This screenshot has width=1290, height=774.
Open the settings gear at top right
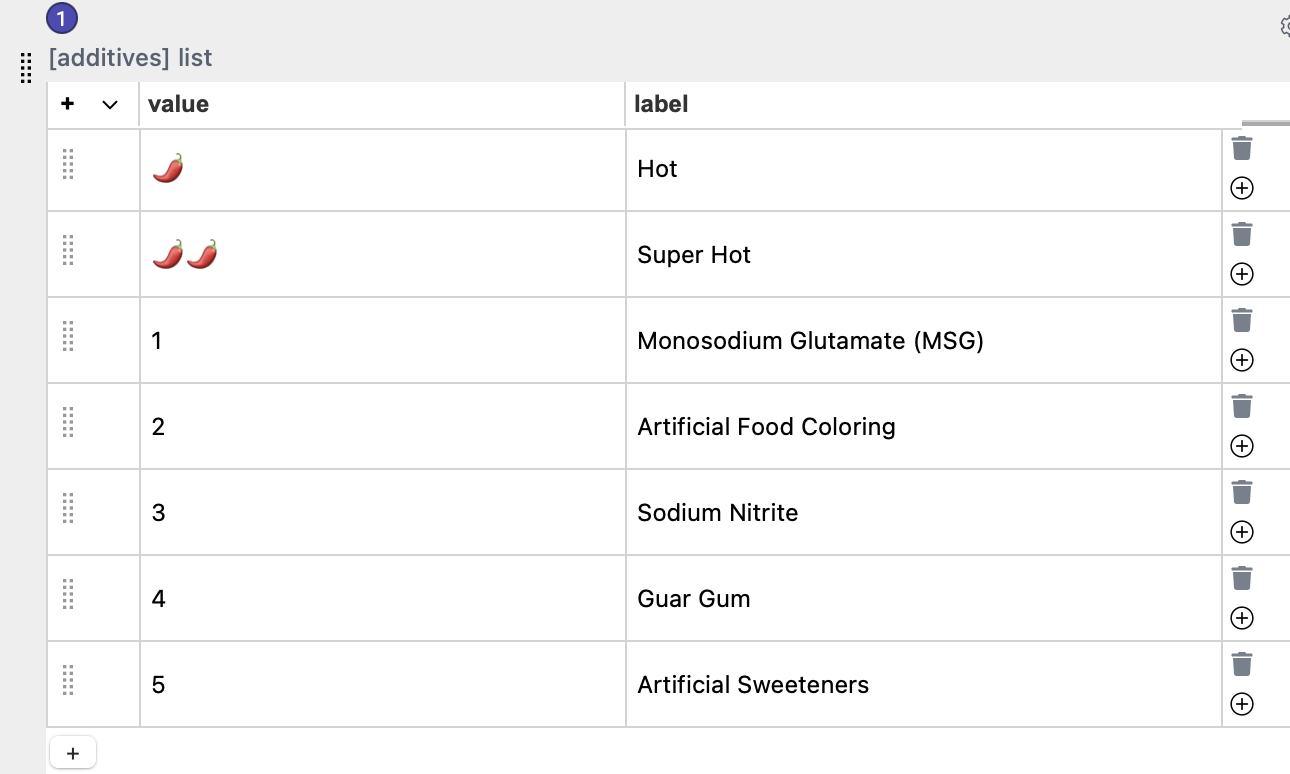point(1285,26)
